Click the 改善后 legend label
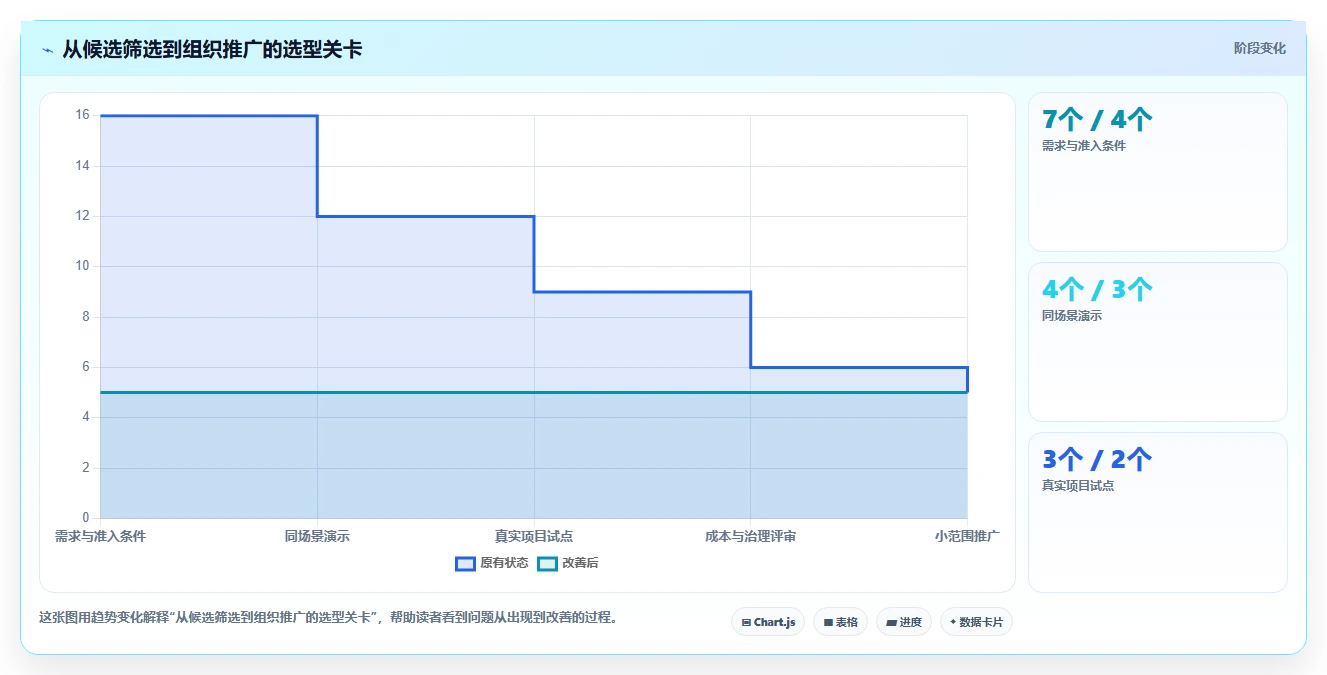The height and width of the screenshot is (675, 1327). [x=580, y=563]
